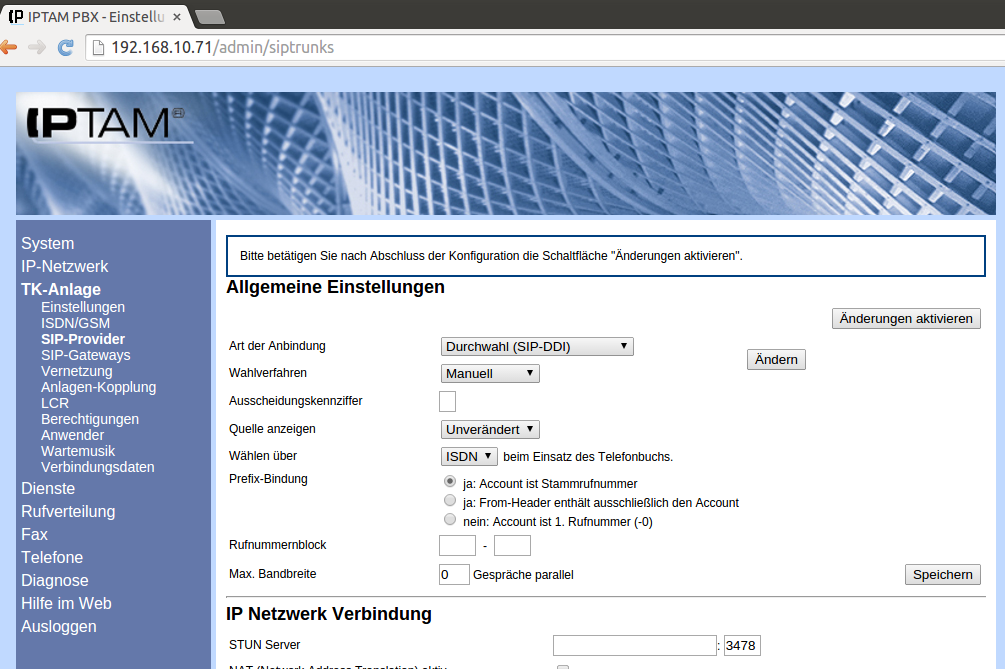Viewport: 1005px width, 669px height.
Task: Click the Speichern button
Action: click(x=942, y=575)
